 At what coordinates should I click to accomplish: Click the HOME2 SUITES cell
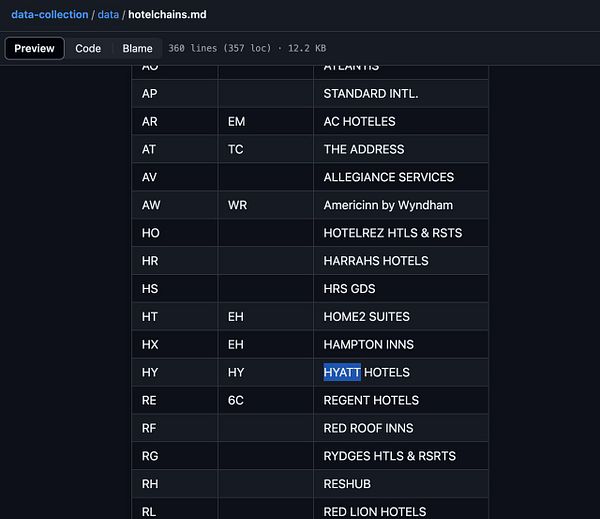point(401,317)
